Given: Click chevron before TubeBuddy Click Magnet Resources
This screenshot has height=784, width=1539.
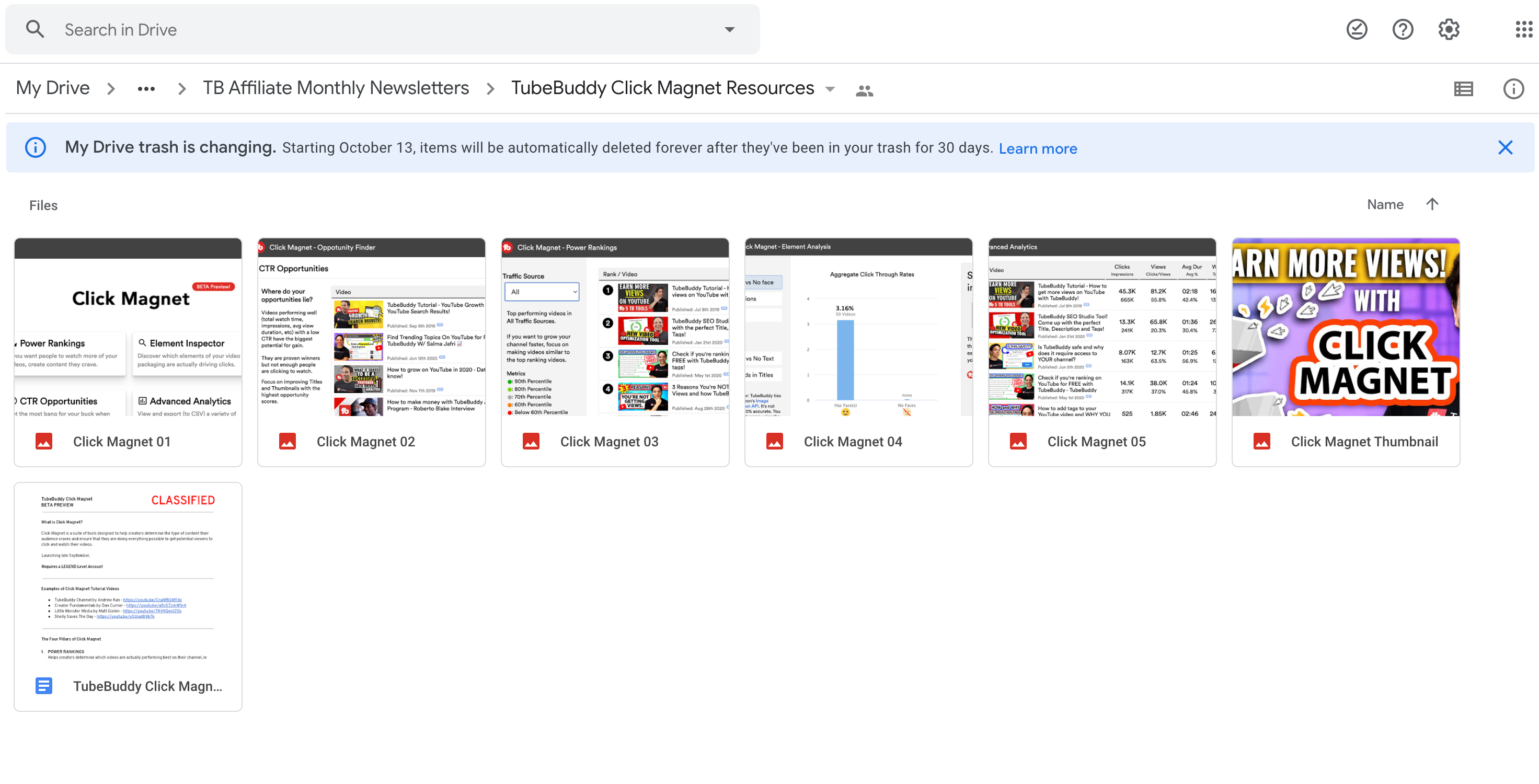Looking at the screenshot, I should coord(490,89).
